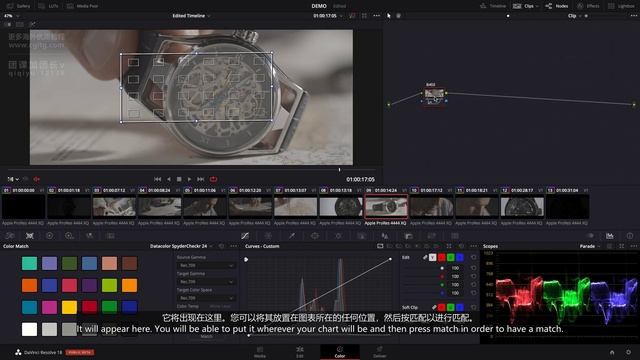Image resolution: width=640 pixels, height=360 pixels.
Task: Toggle the Timeline panel button
Action: [x=493, y=6]
